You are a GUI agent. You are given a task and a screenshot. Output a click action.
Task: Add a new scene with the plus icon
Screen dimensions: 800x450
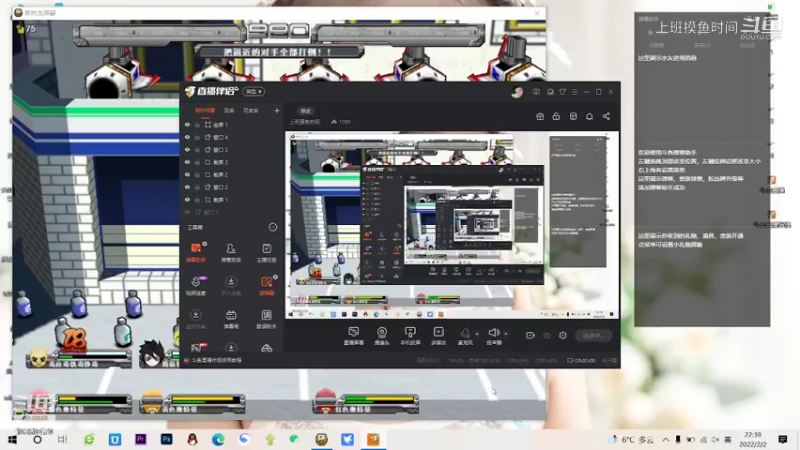[277, 110]
